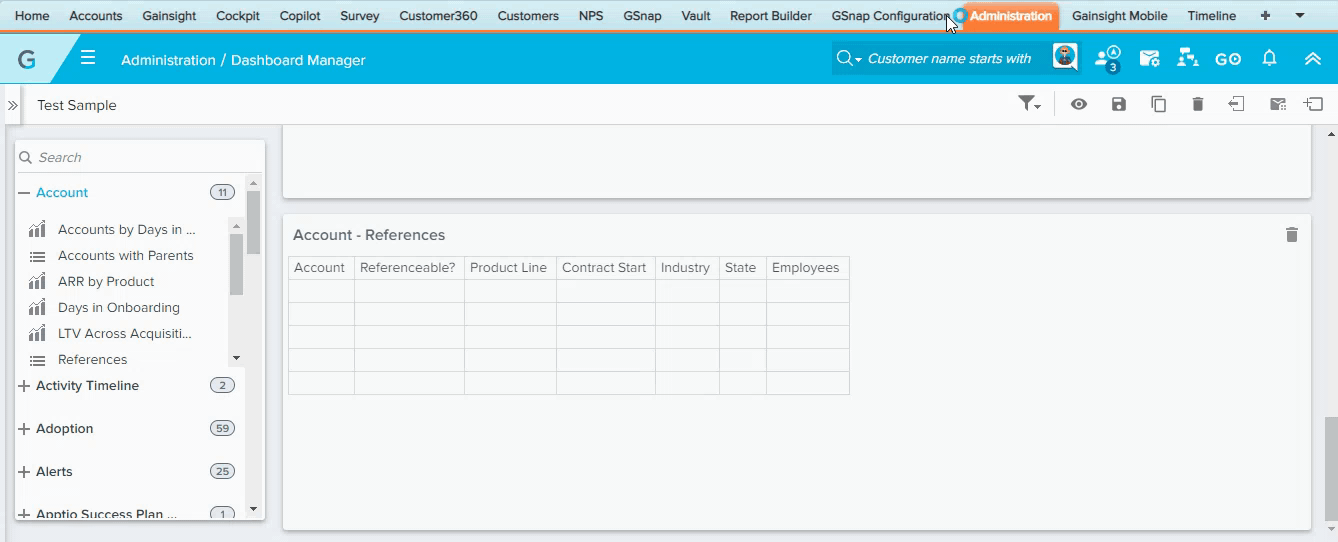This screenshot has height=542, width=1338.
Task: Open the user avatar profile icon
Action: click(x=1066, y=57)
